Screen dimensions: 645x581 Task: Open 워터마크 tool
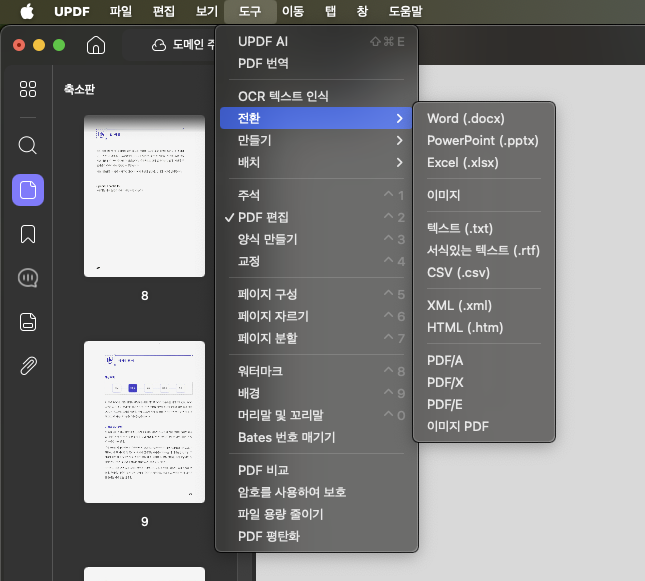click(x=316, y=371)
